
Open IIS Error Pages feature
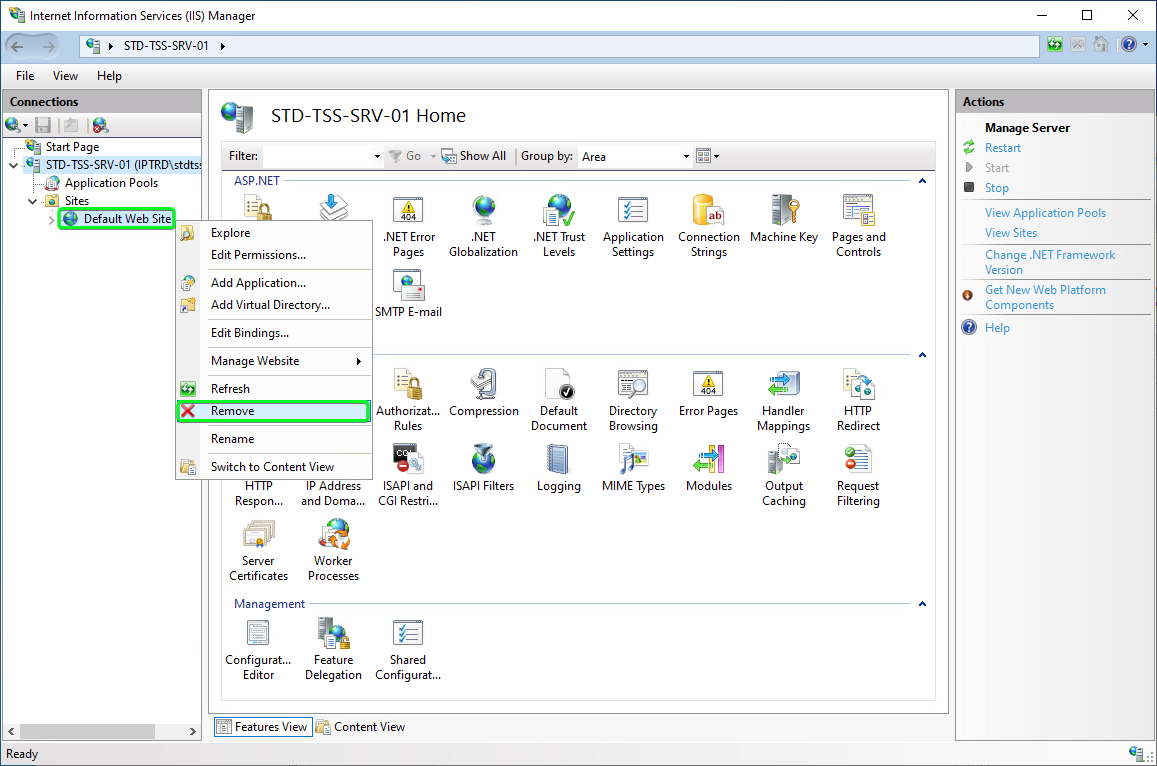(x=708, y=393)
